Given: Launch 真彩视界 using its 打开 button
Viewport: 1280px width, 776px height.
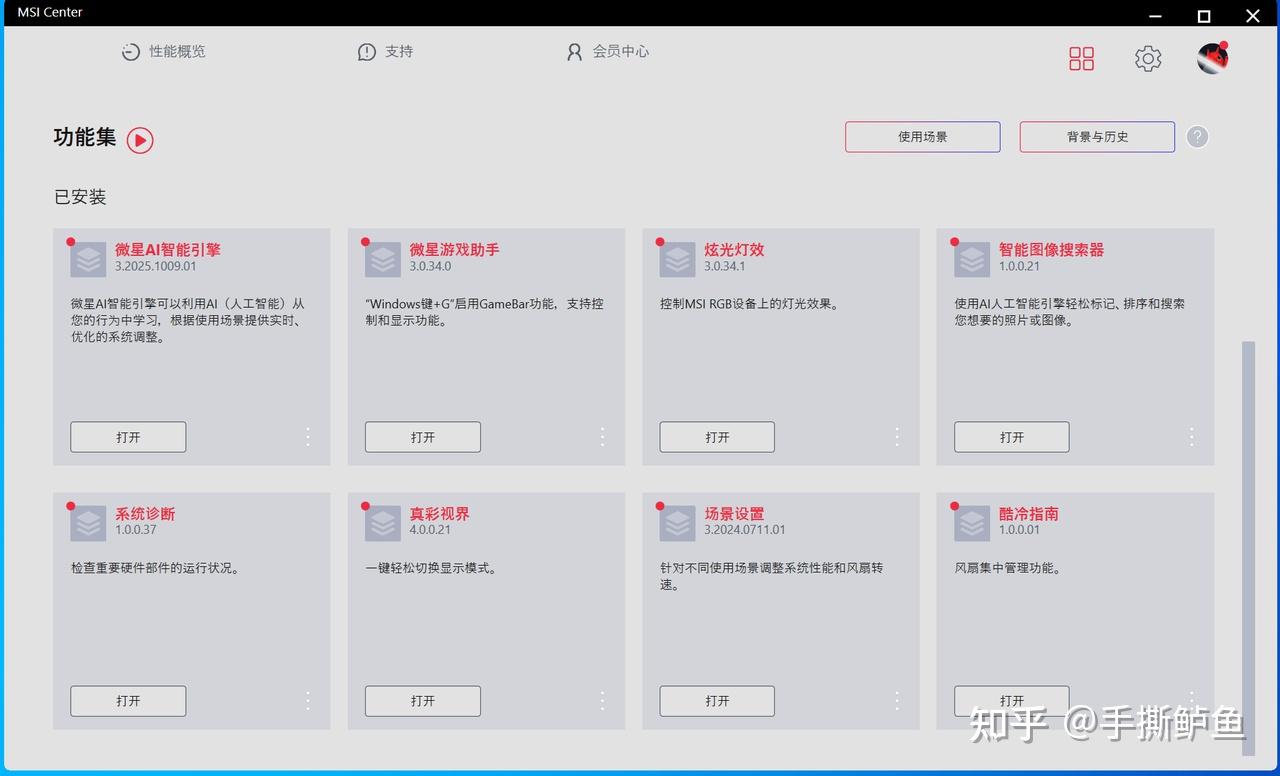Looking at the screenshot, I should (x=423, y=701).
